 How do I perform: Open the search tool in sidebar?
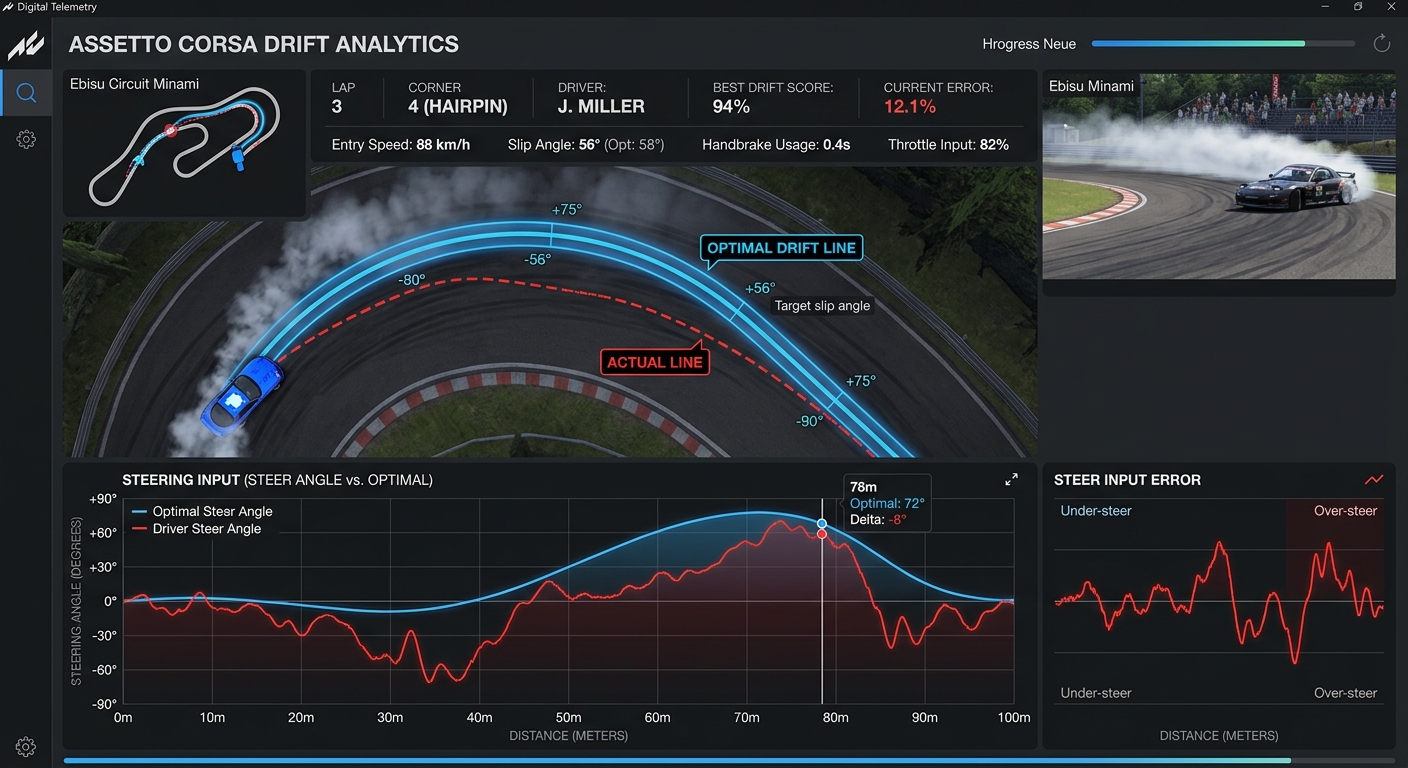pos(27,93)
